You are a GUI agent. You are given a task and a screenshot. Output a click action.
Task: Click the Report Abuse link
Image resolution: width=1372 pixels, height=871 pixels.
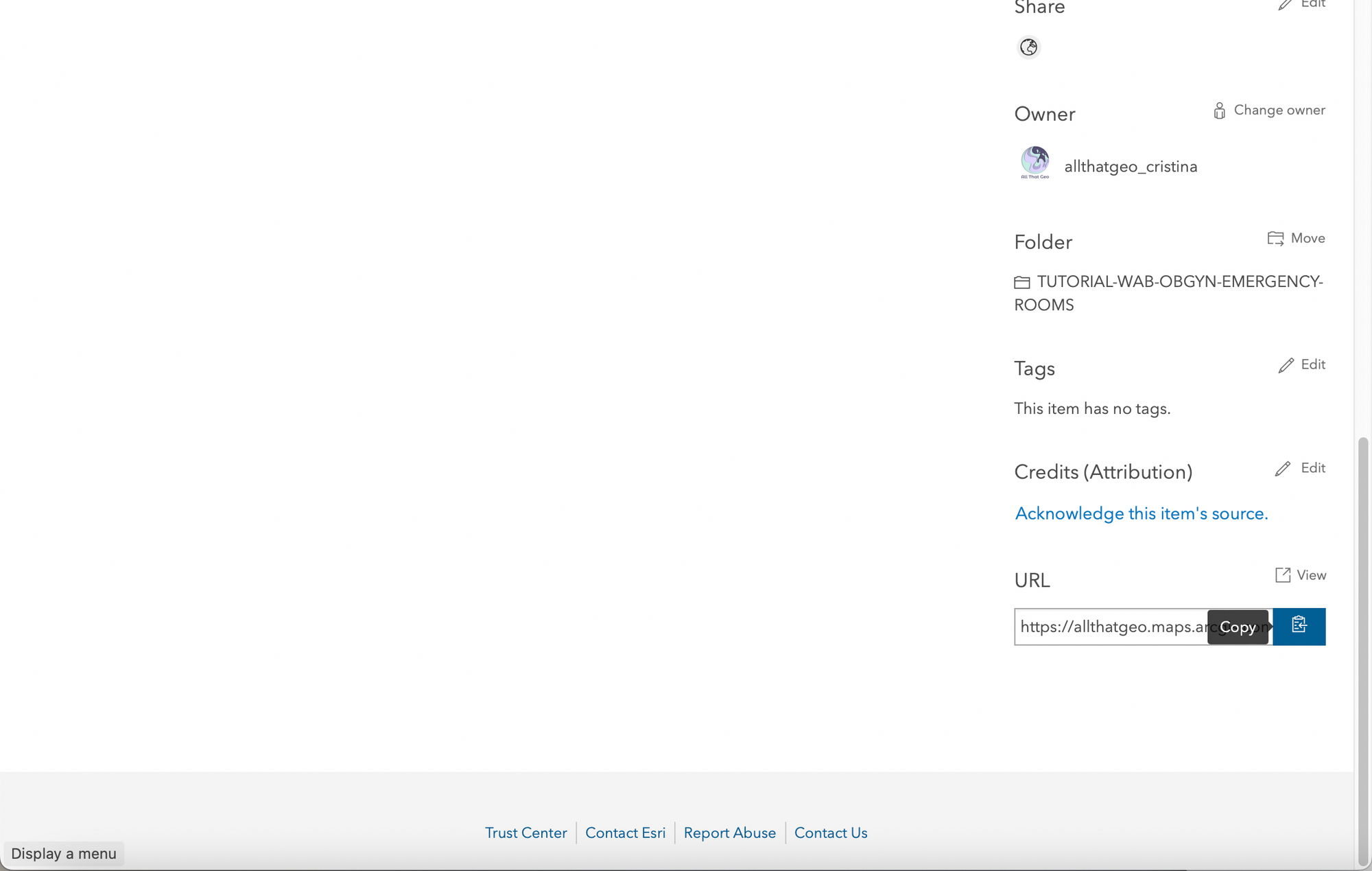click(x=729, y=833)
